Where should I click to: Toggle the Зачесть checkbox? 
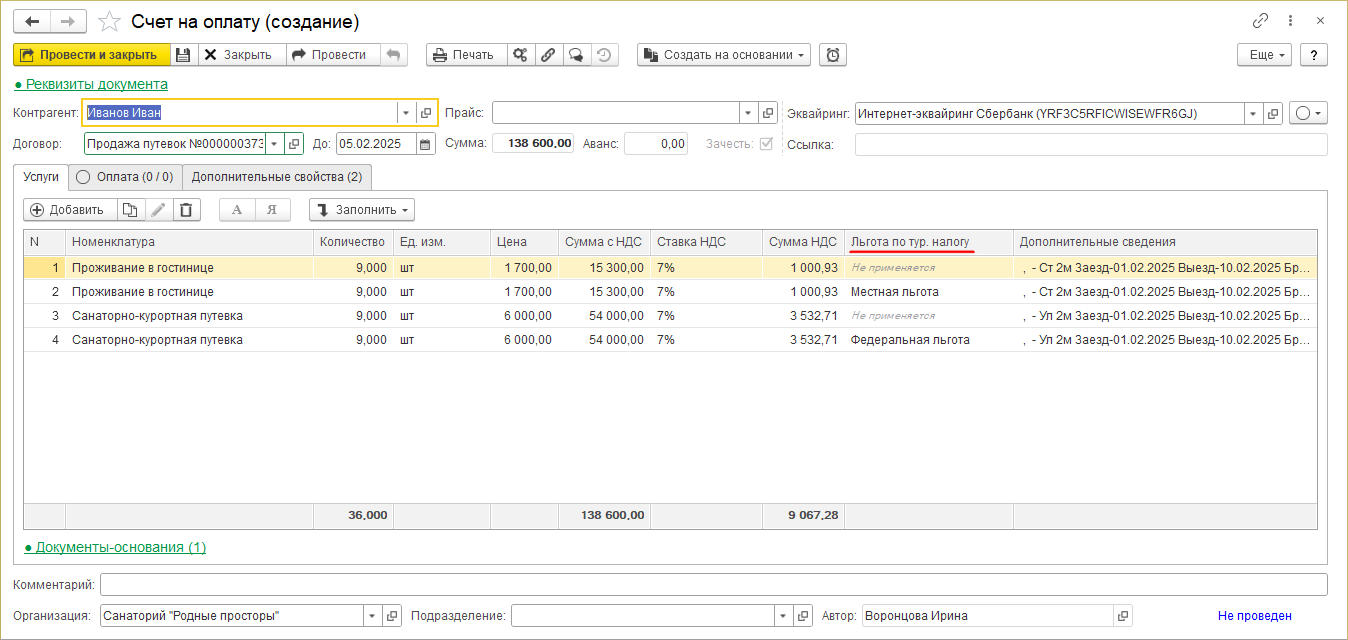coord(766,144)
